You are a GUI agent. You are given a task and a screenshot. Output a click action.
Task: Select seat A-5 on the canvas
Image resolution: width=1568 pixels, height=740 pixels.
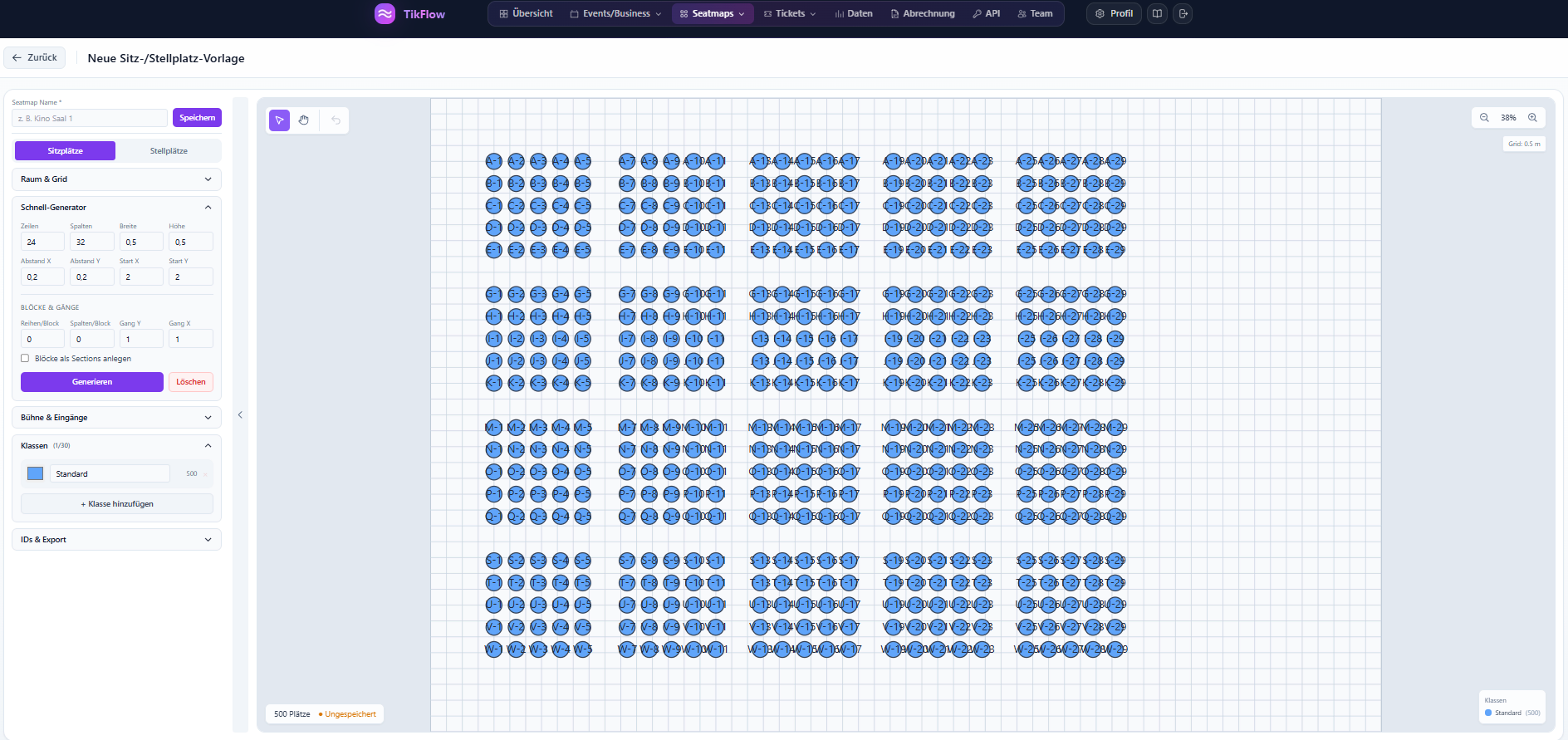[x=583, y=161]
